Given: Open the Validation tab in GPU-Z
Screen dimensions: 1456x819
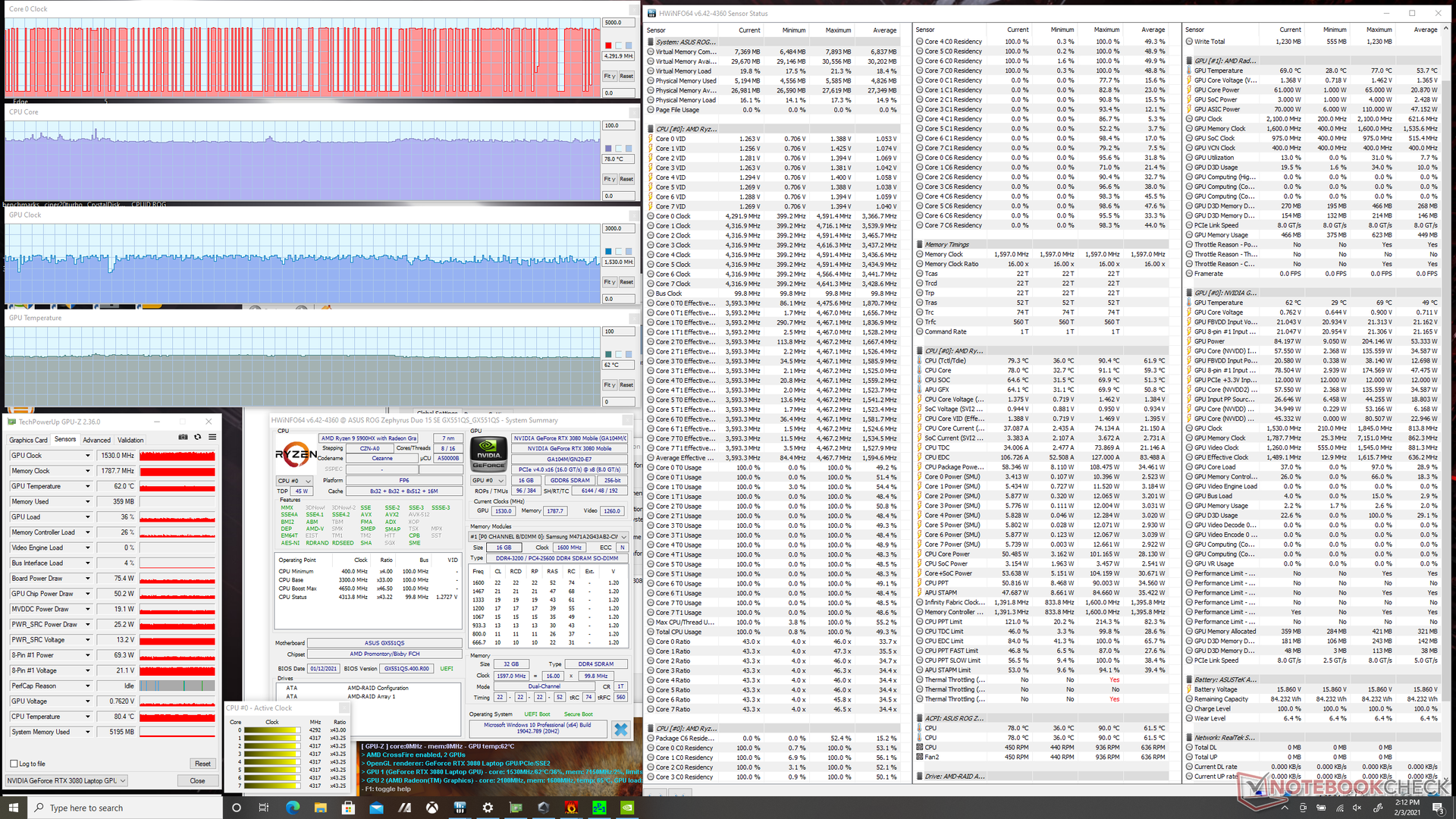Looking at the screenshot, I should (x=130, y=440).
